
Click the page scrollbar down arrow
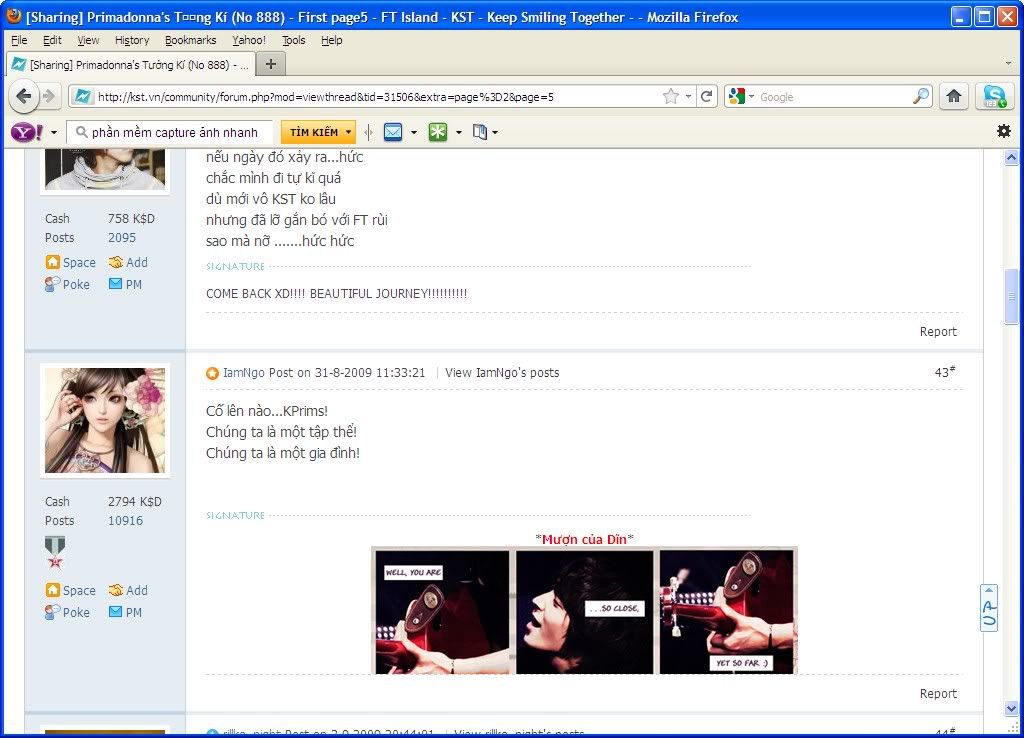tap(1011, 709)
